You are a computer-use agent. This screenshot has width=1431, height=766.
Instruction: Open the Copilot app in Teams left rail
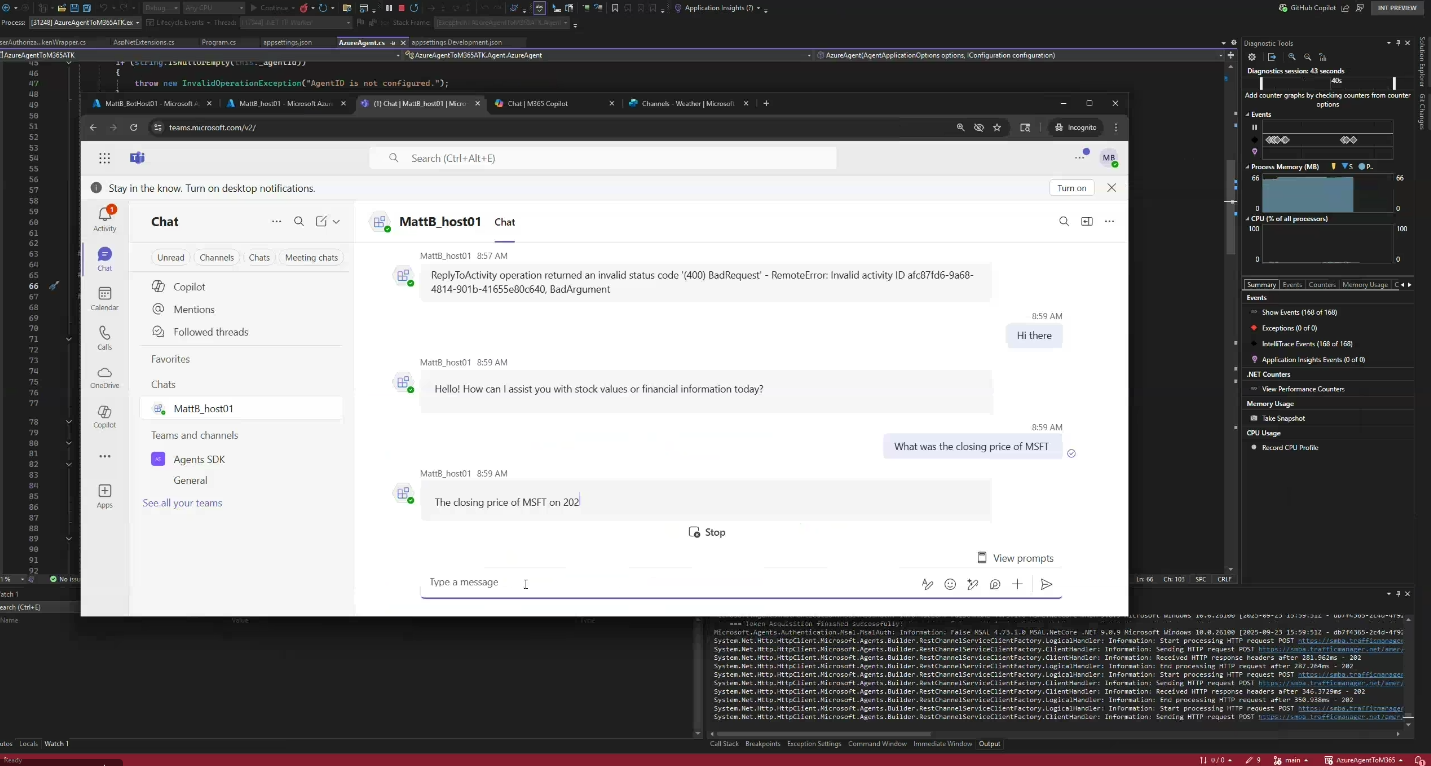pyautogui.click(x=105, y=417)
